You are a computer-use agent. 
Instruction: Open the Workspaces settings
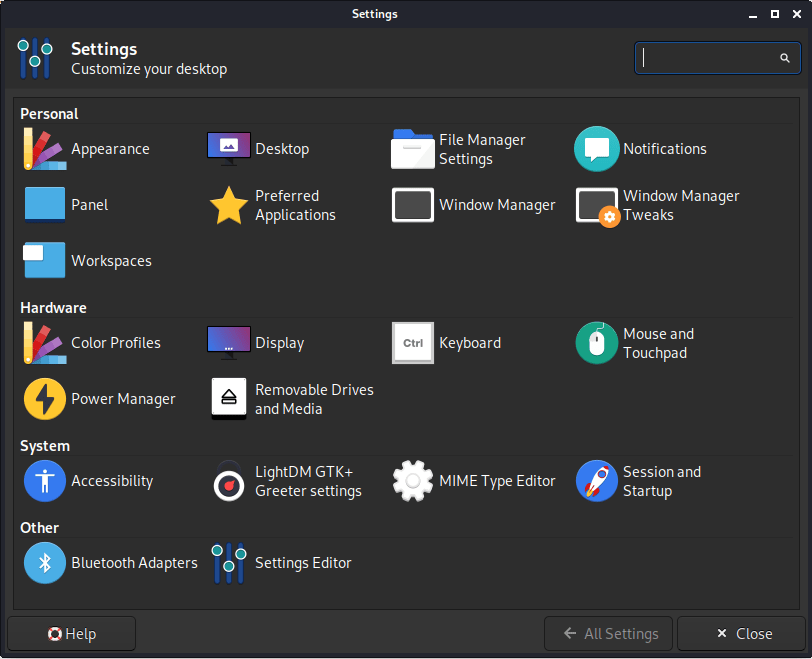[45, 261]
